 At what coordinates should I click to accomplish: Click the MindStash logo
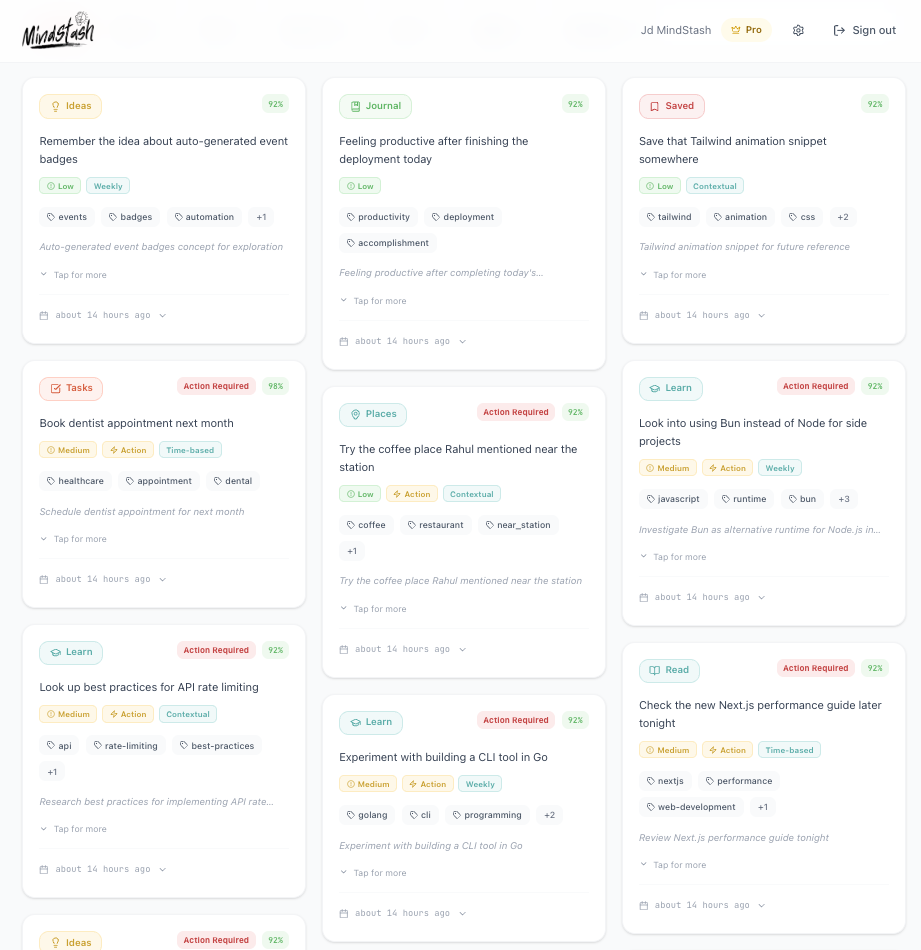coord(57,30)
